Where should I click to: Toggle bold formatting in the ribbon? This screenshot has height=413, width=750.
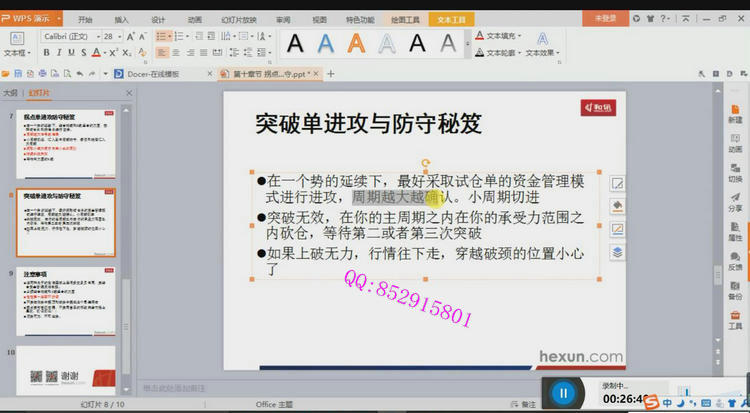tap(46, 53)
